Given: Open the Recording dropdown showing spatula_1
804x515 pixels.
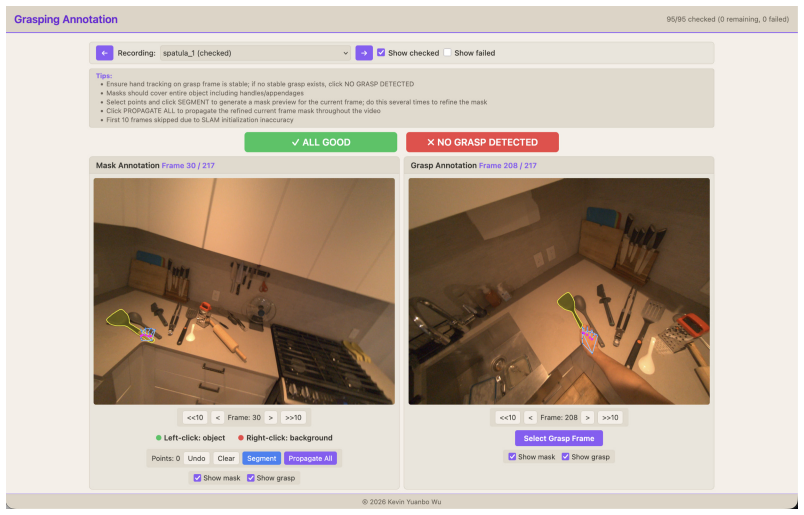Looking at the screenshot, I should [x=255, y=53].
